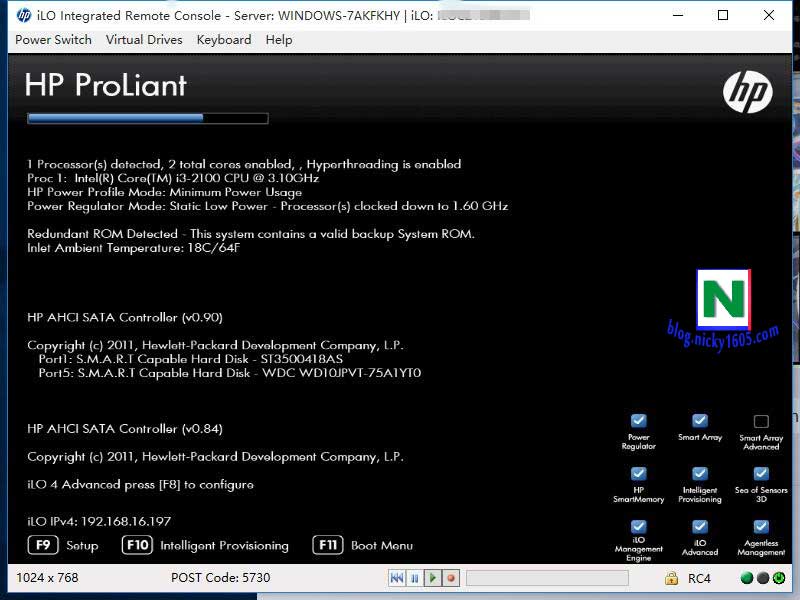Click the Inlet Ambient Temperature line
The image size is (800, 600).
[133, 248]
